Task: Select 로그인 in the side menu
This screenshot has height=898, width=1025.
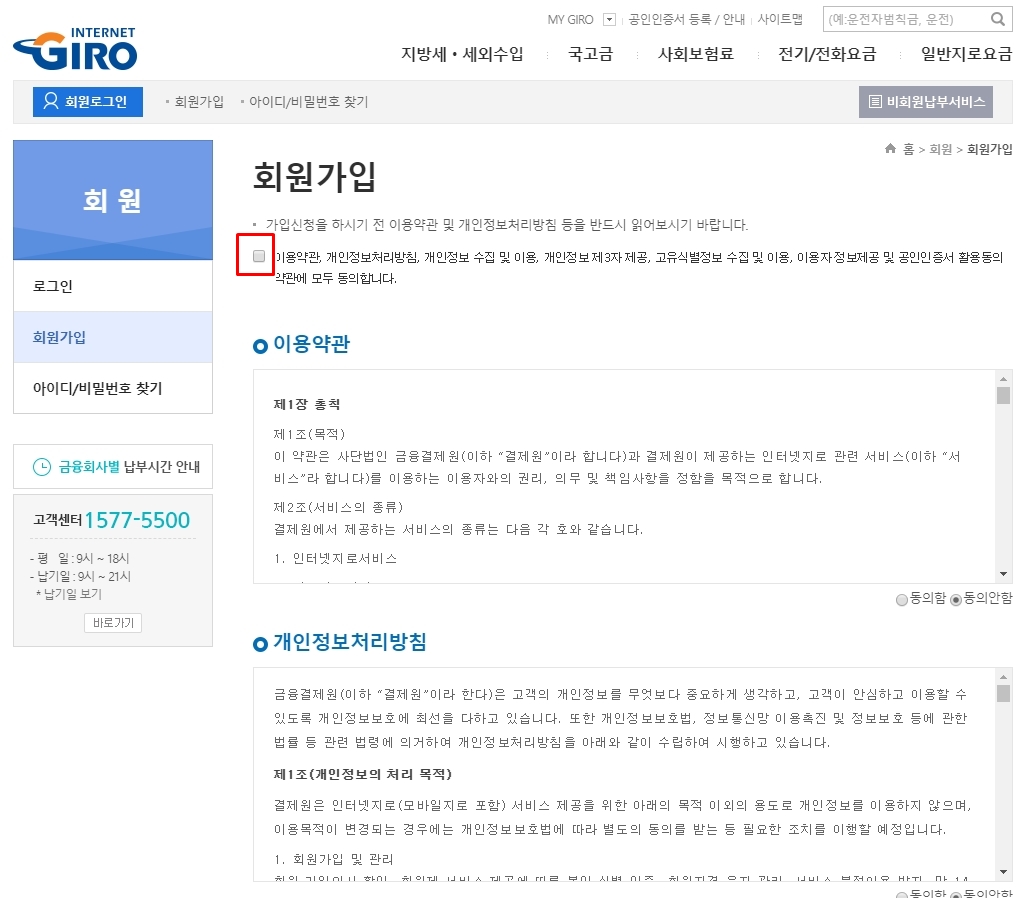Action: click(113, 286)
